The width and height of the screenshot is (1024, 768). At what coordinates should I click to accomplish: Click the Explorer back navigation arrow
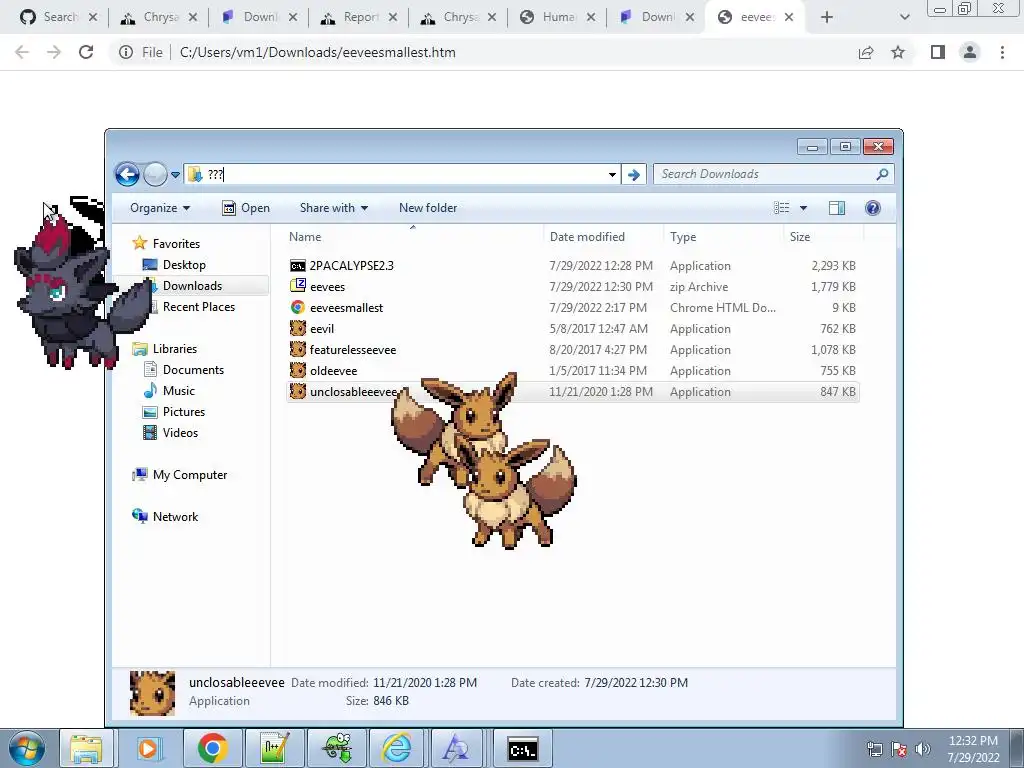127,174
